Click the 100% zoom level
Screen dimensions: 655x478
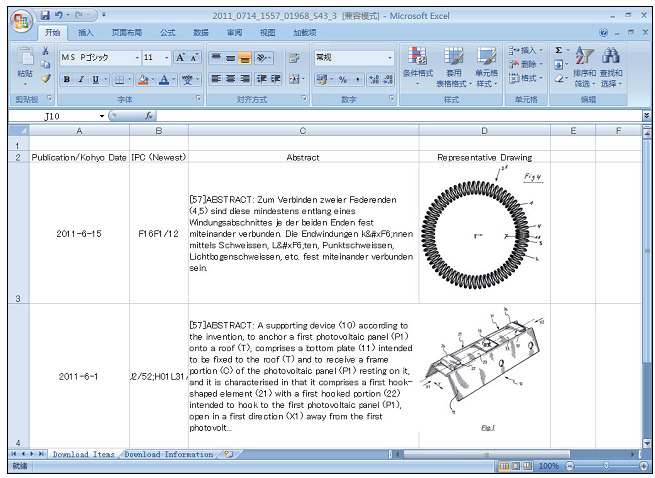[x=548, y=465]
